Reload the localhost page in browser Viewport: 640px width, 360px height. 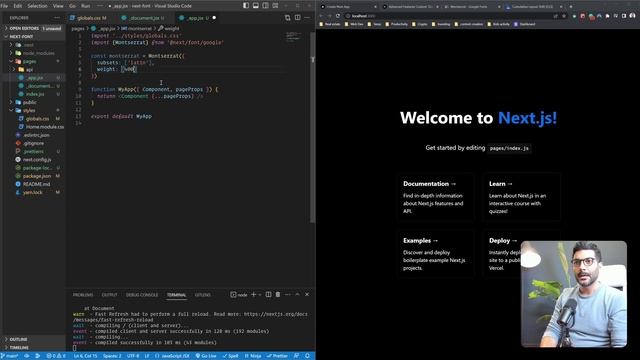(x=338, y=16)
